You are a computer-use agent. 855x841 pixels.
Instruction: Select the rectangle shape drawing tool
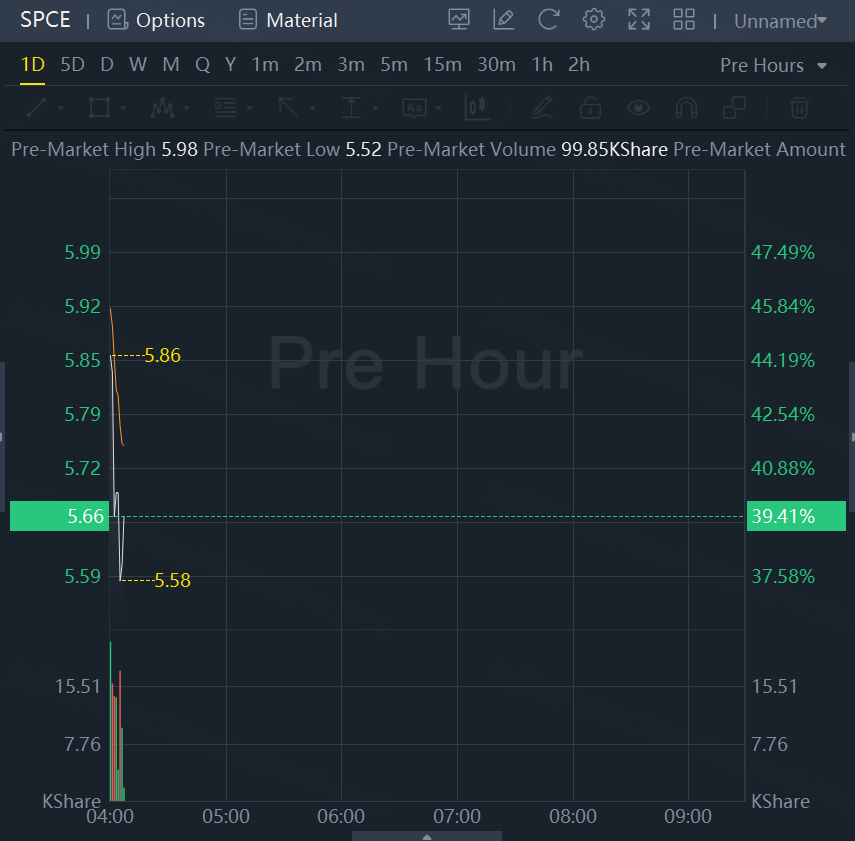coord(99,107)
